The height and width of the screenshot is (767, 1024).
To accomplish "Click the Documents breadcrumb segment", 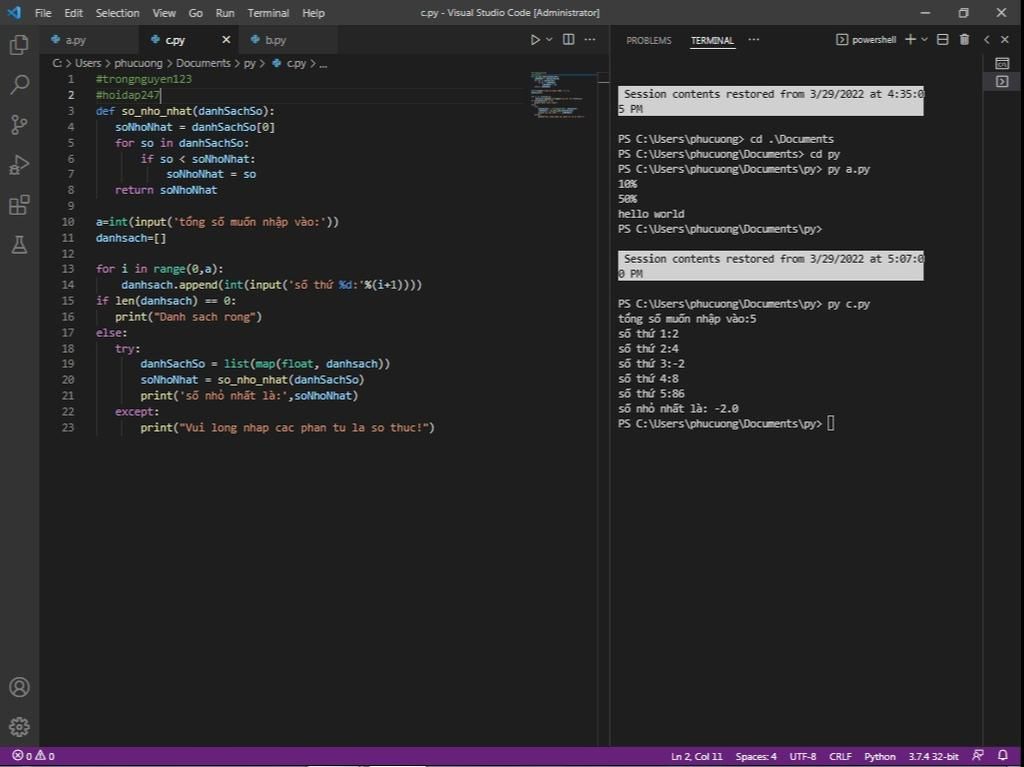I will (x=203, y=63).
